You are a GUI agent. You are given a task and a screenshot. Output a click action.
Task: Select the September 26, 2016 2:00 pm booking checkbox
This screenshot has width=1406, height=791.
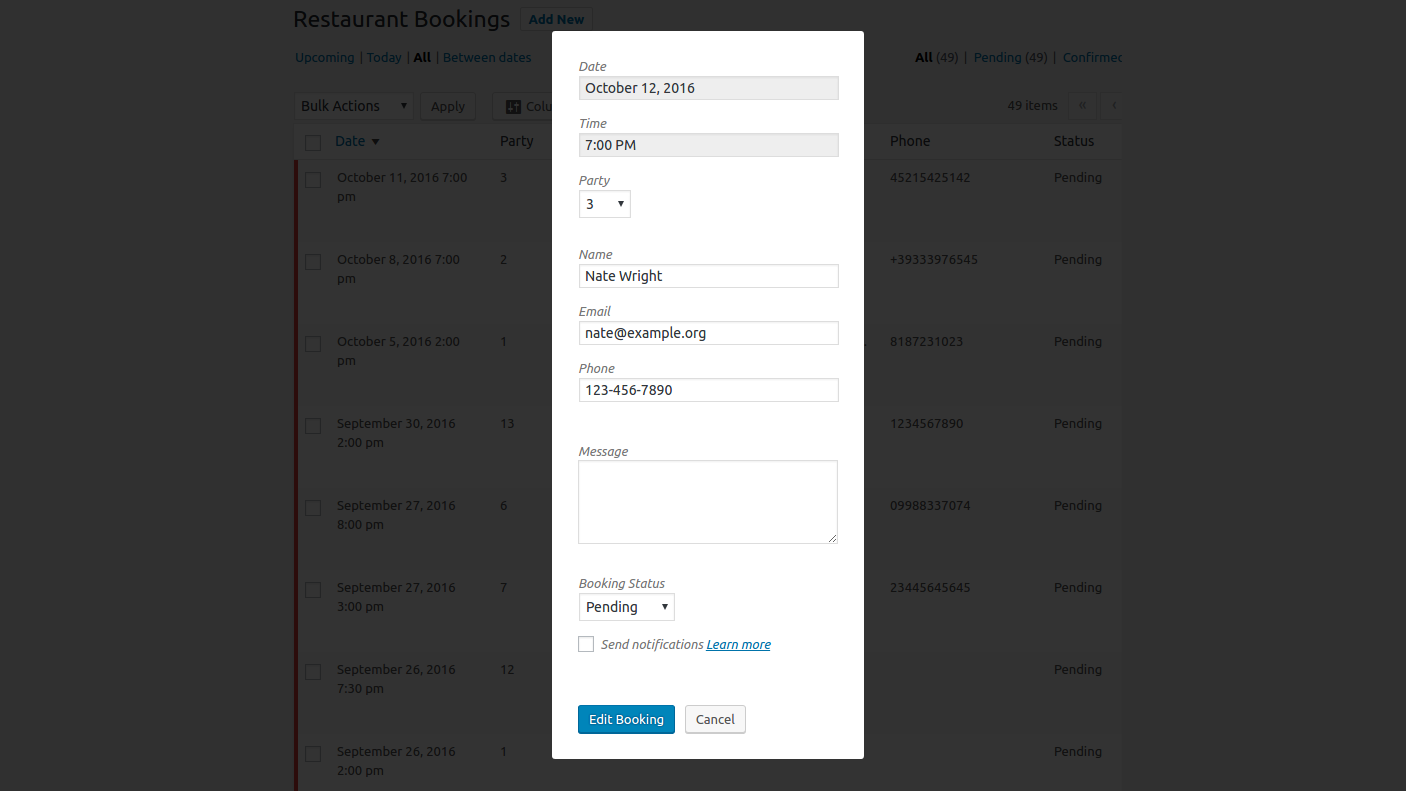click(x=313, y=754)
